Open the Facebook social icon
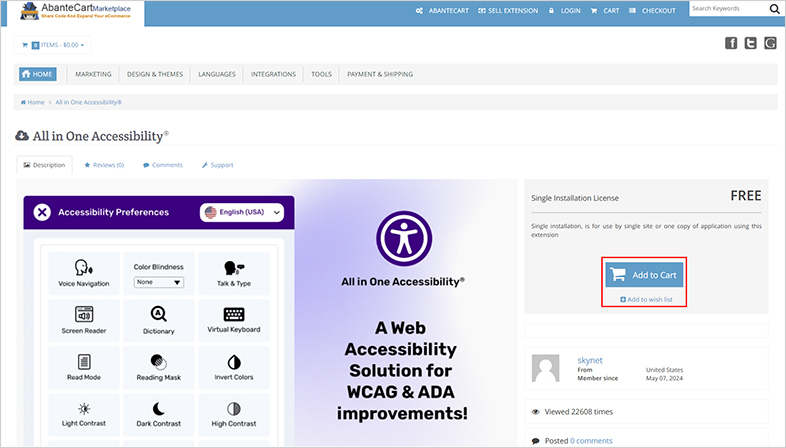 (731, 43)
